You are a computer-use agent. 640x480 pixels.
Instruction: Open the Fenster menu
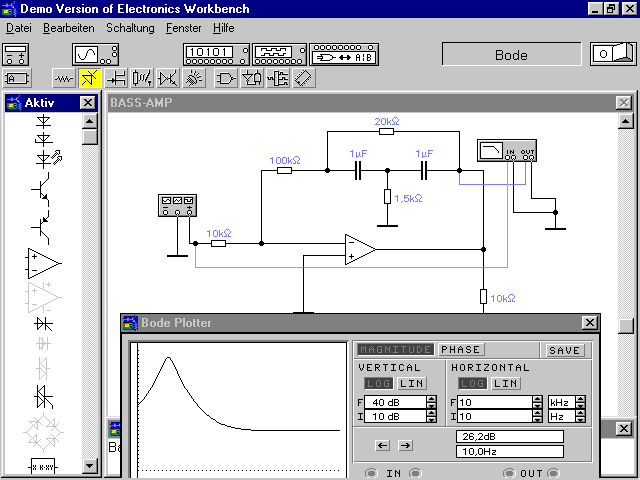183,28
